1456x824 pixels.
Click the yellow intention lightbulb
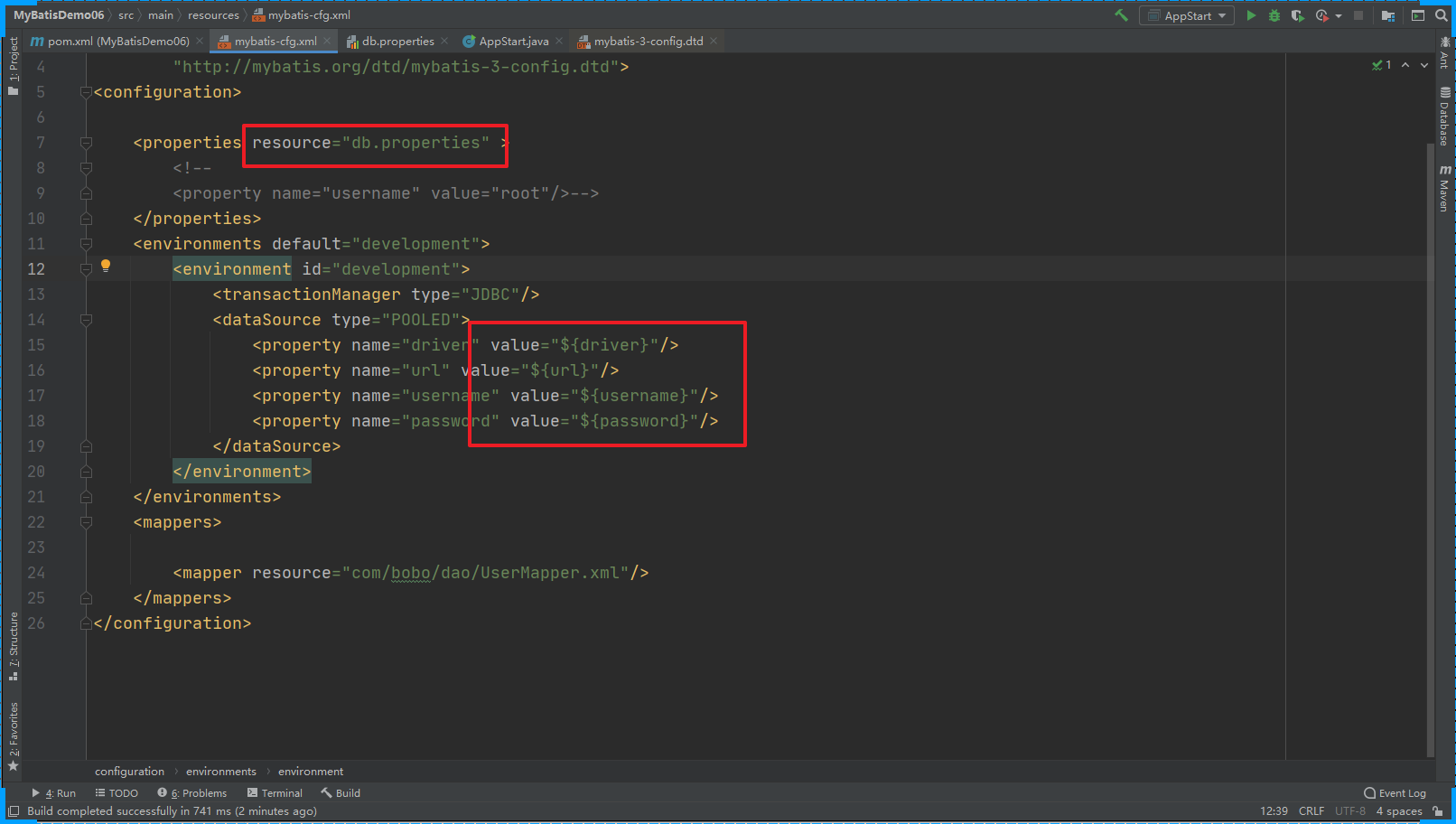click(106, 266)
